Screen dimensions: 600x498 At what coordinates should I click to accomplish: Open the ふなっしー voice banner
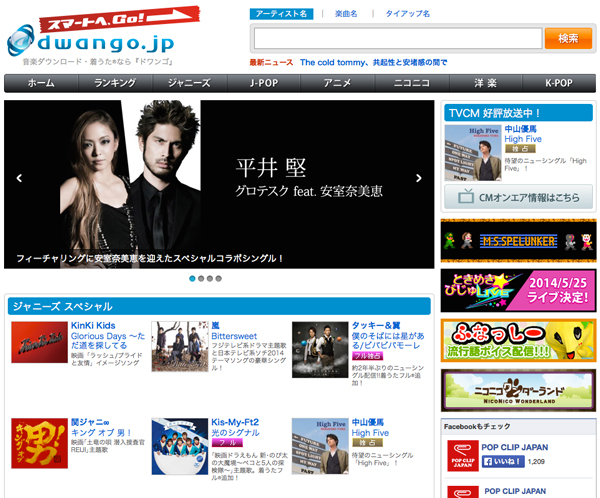518,340
